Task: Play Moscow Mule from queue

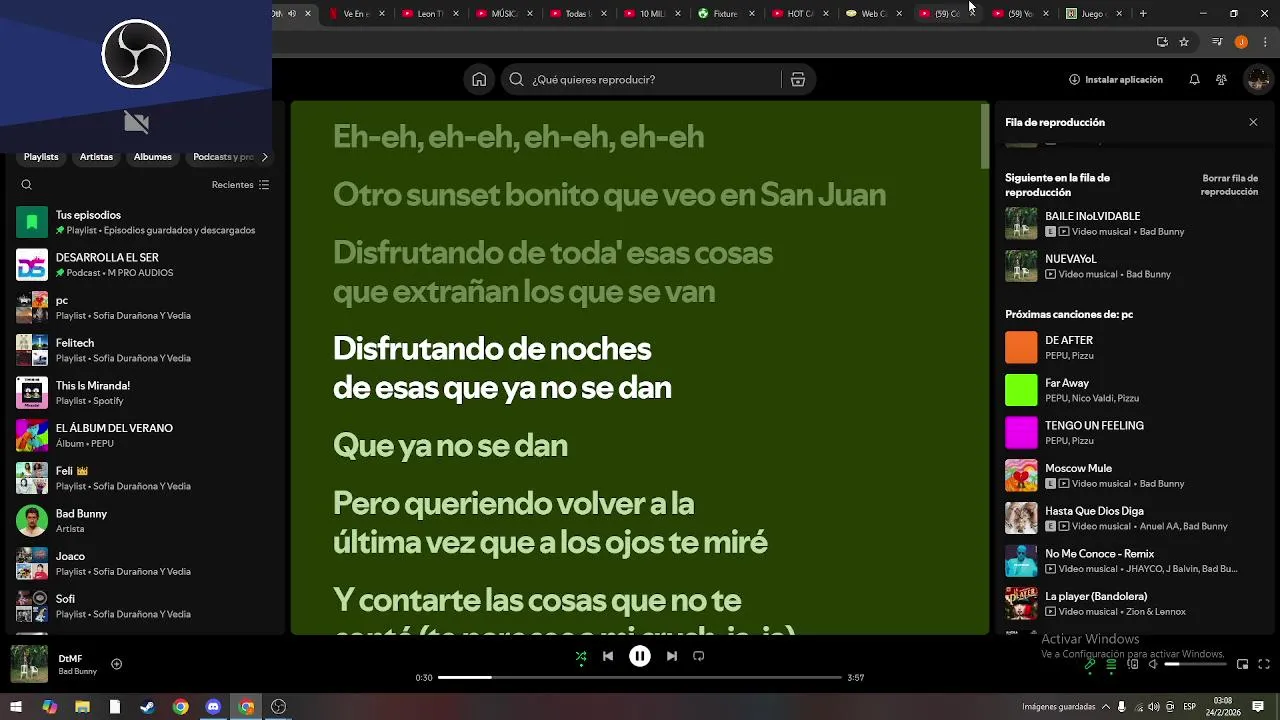Action: [x=1133, y=476]
